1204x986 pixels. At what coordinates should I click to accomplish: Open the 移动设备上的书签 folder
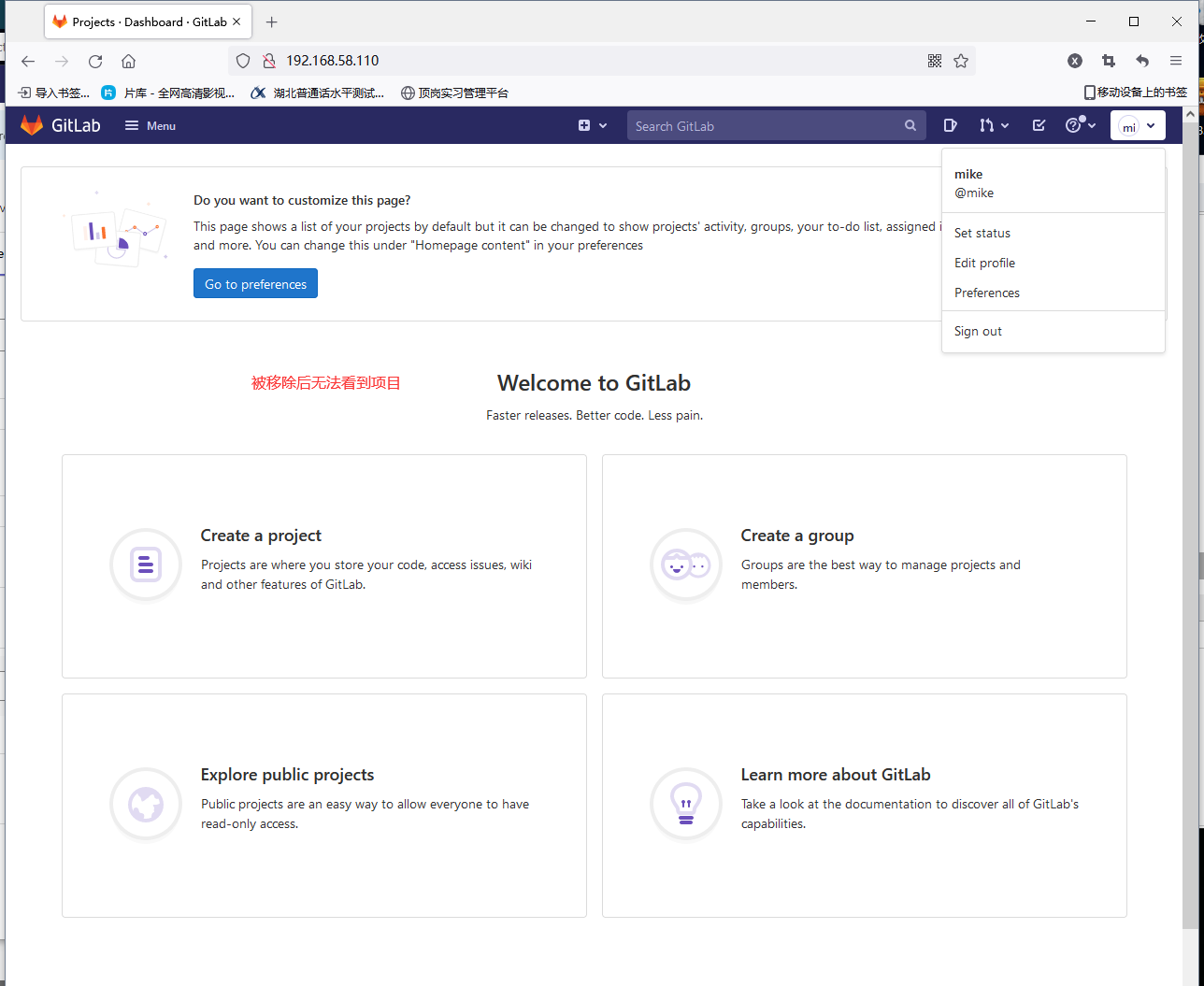pos(1135,93)
